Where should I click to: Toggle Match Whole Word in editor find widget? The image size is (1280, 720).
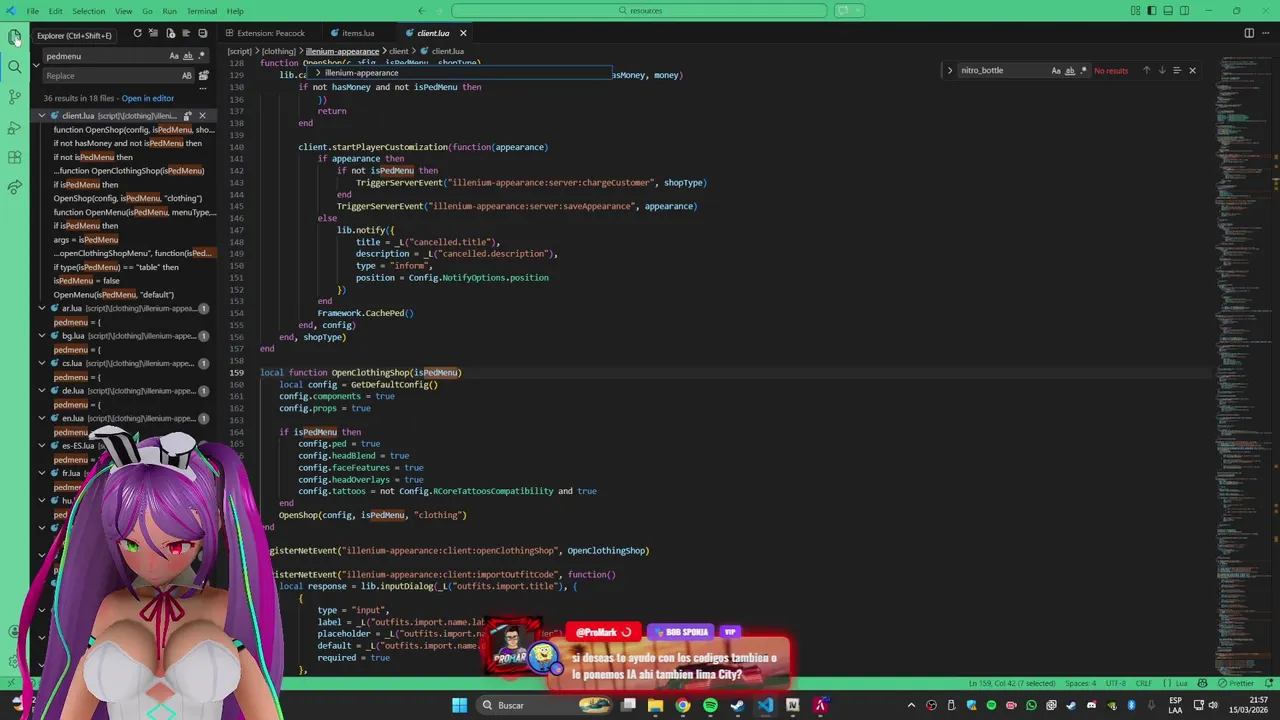point(1070,71)
